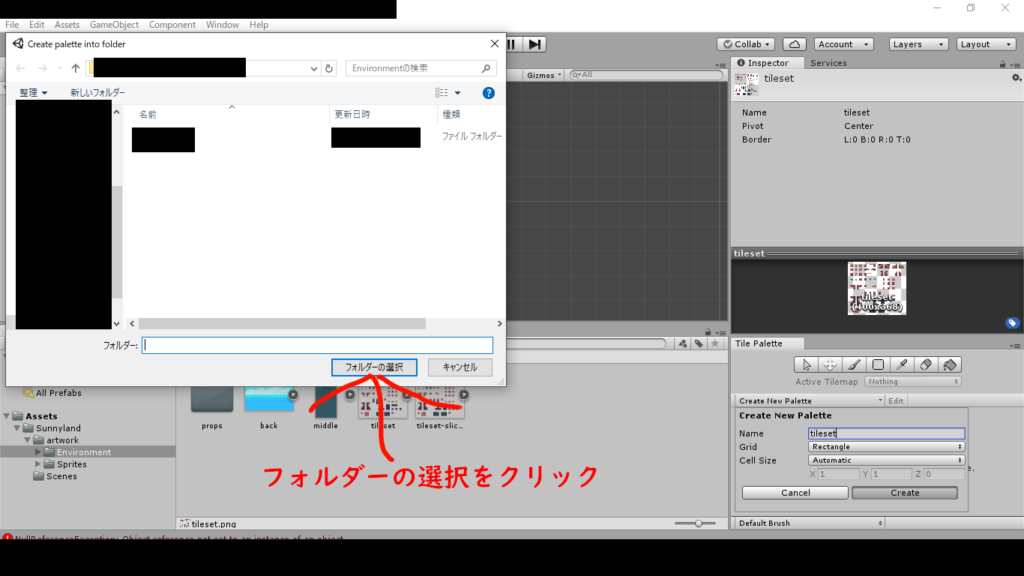
Task: Select the eraser tool in Tile Palette
Action: [926, 365]
